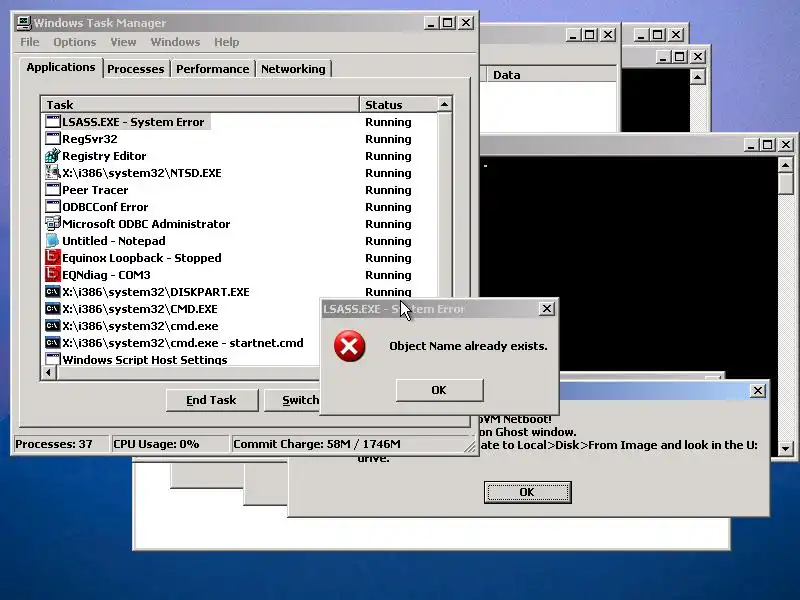The height and width of the screenshot is (600, 800).
Task: Select the Registry Editor task row
Action: click(240, 156)
